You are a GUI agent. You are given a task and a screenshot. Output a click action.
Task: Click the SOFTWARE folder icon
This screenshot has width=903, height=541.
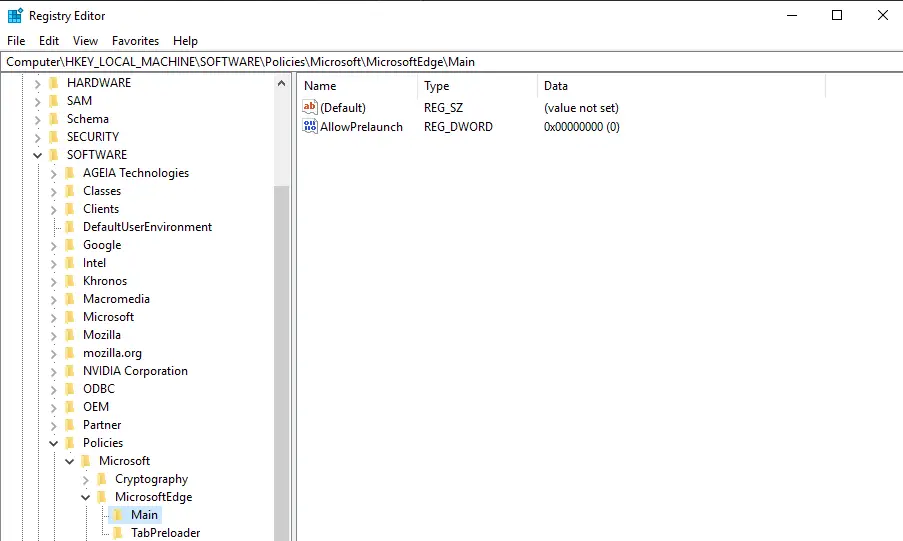[54, 154]
